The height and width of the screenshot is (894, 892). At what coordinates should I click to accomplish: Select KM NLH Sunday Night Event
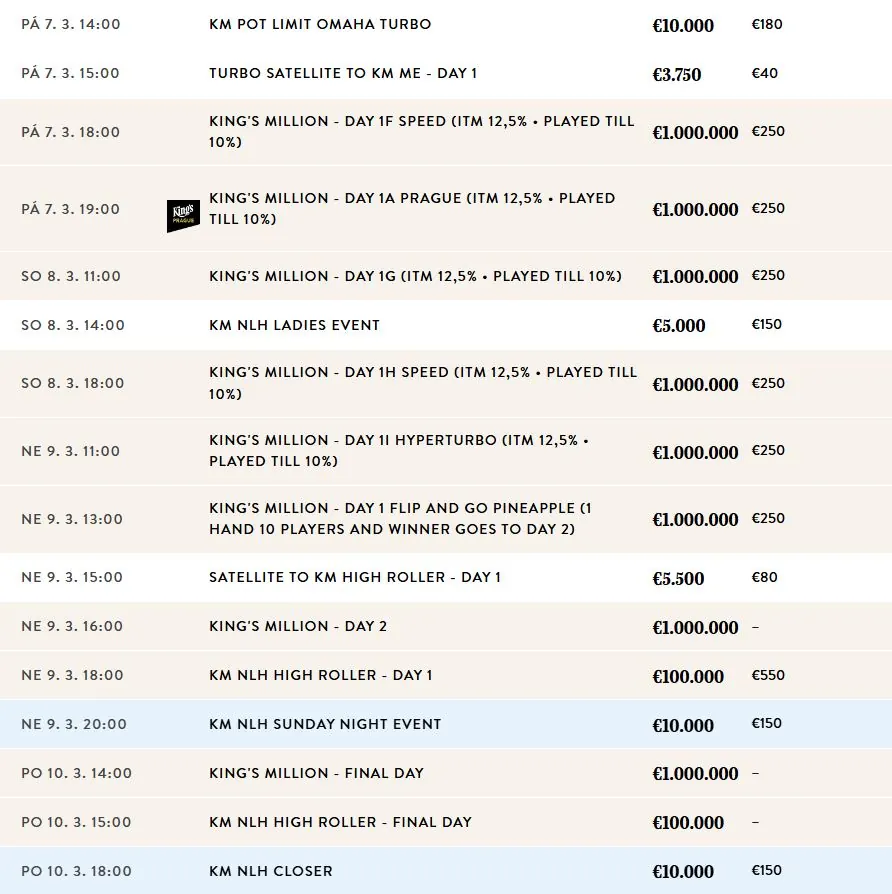325,724
